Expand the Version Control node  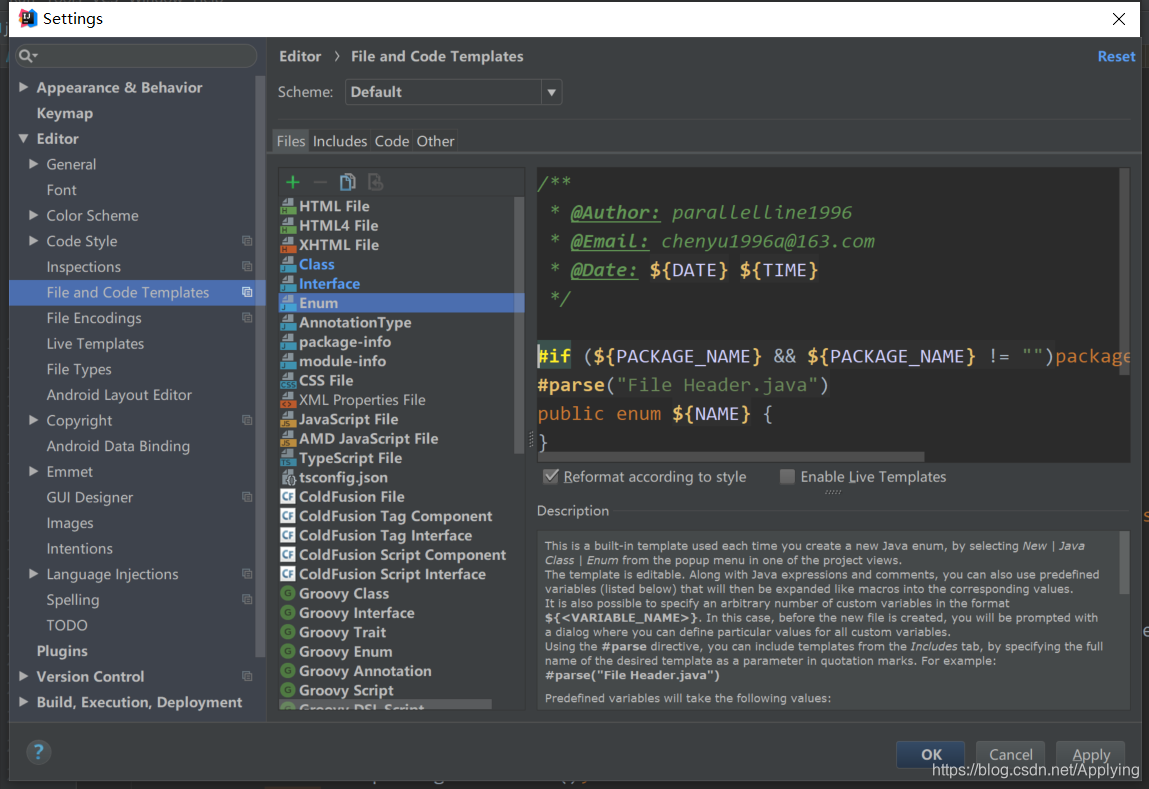[23, 677]
